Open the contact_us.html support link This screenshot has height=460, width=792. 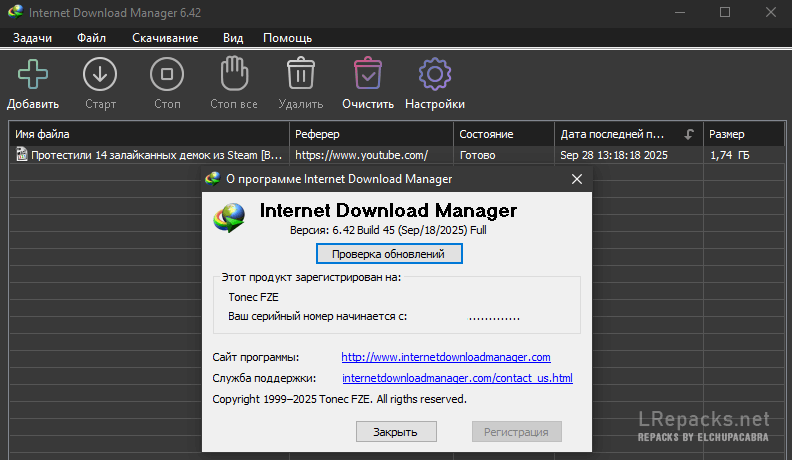point(457,378)
